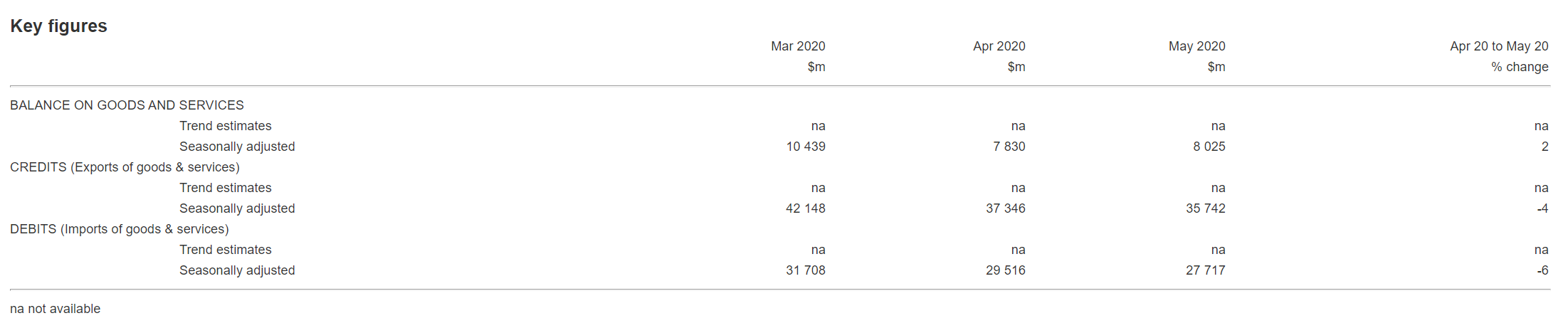
Task: Select the Apr 2020 column header
Action: tap(999, 46)
